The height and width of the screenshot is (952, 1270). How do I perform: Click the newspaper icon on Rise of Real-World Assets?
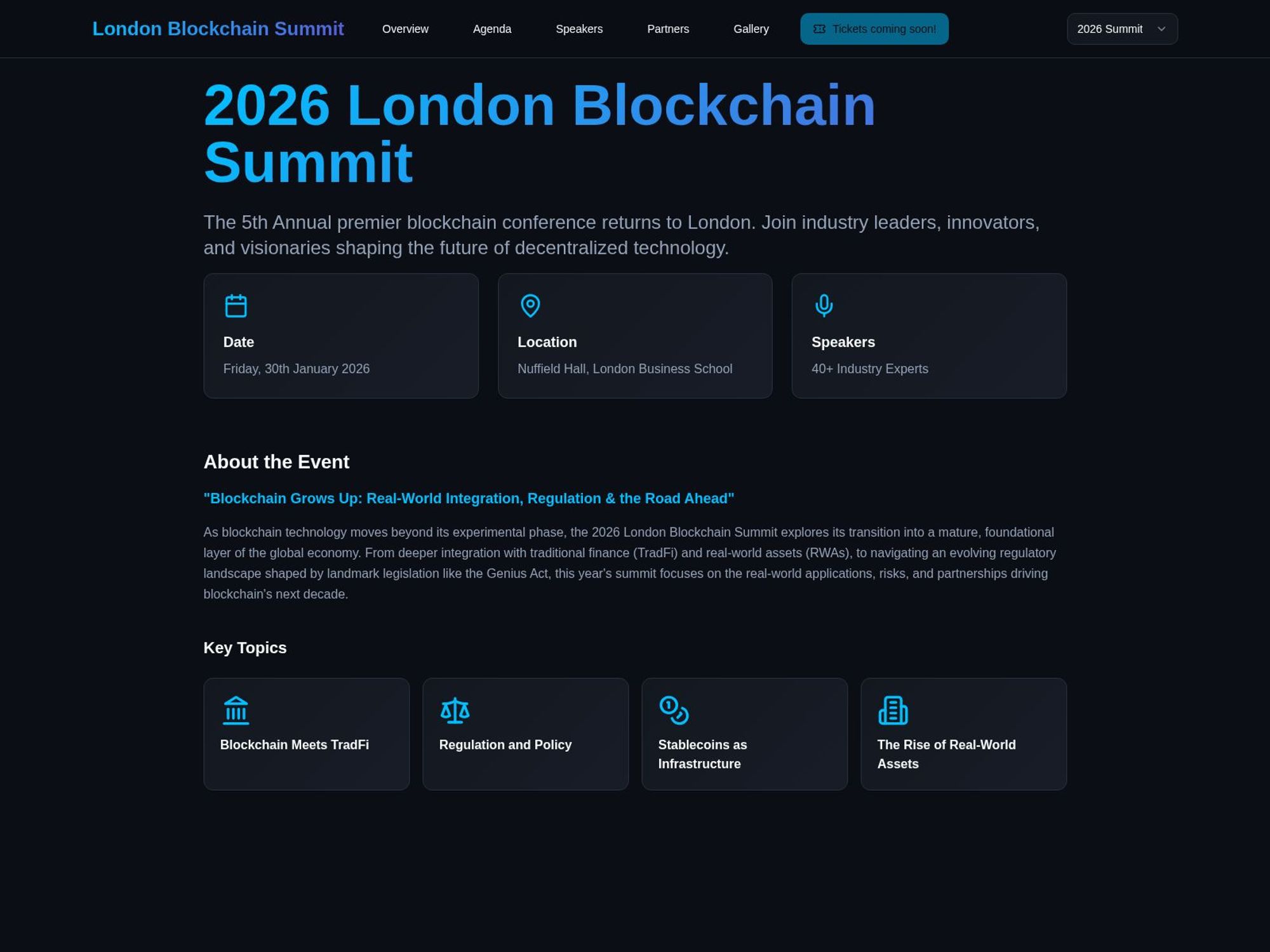click(894, 710)
